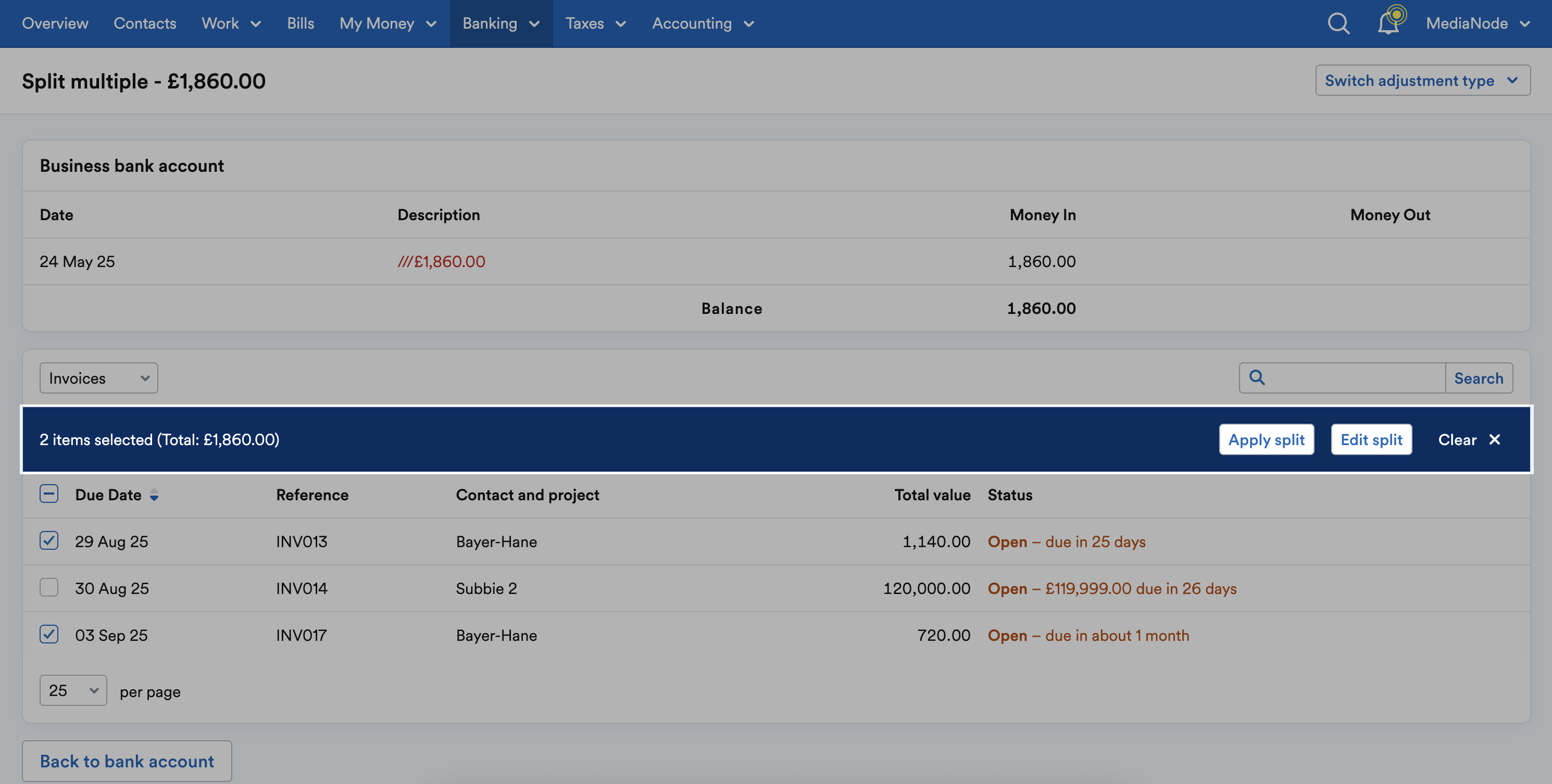Click Subbie 2 contact cell

pos(486,589)
